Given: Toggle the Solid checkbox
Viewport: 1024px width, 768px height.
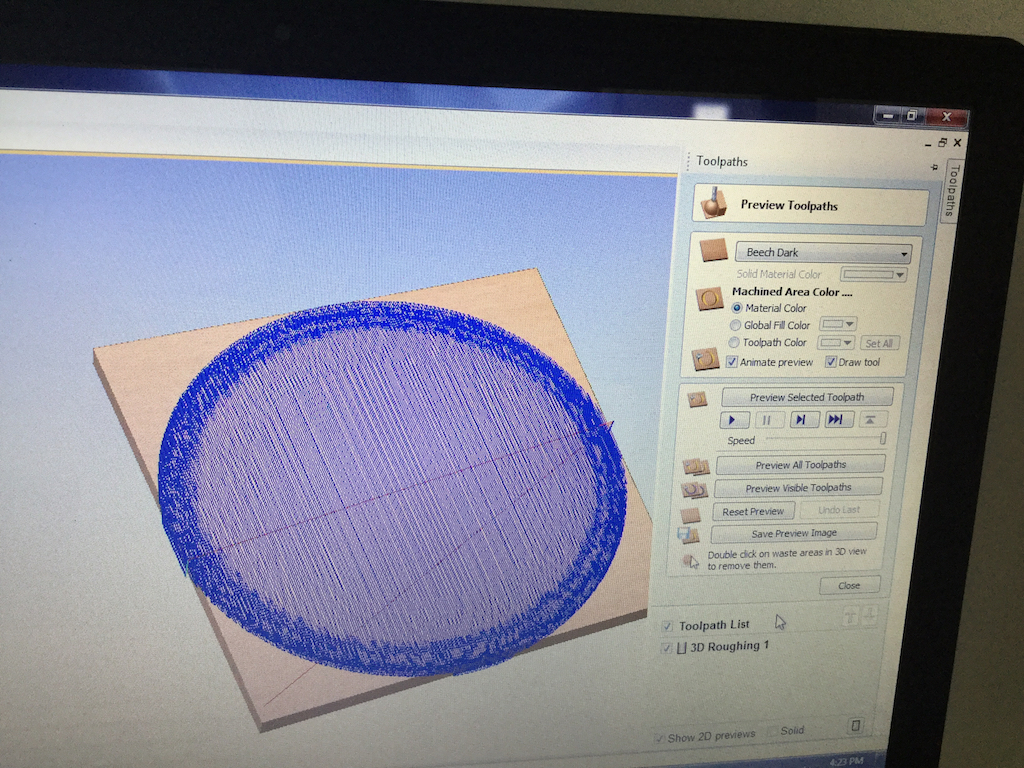Looking at the screenshot, I should [x=774, y=731].
